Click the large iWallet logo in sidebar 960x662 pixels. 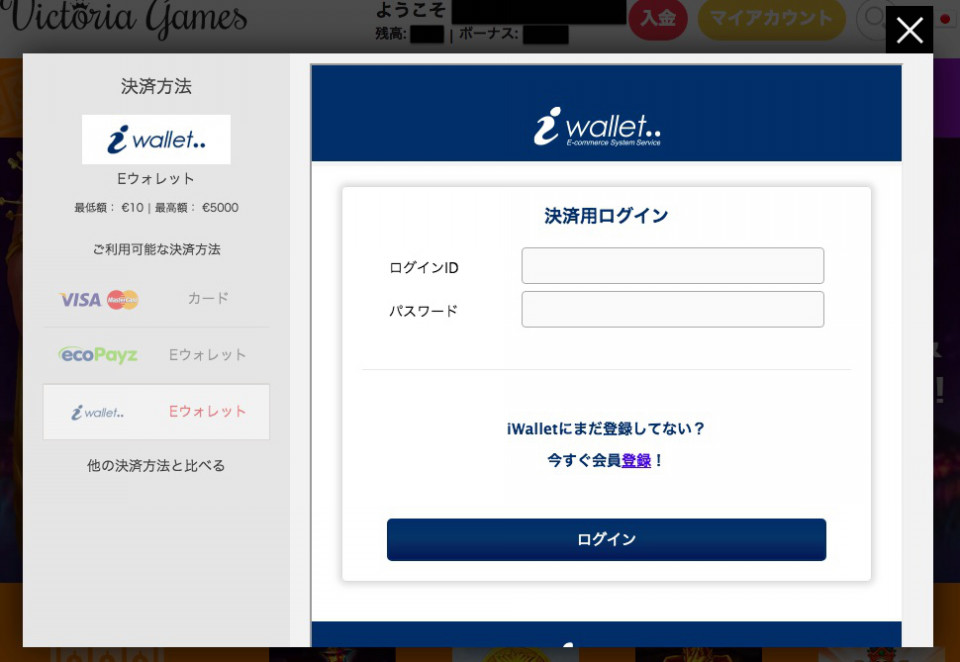pos(156,140)
